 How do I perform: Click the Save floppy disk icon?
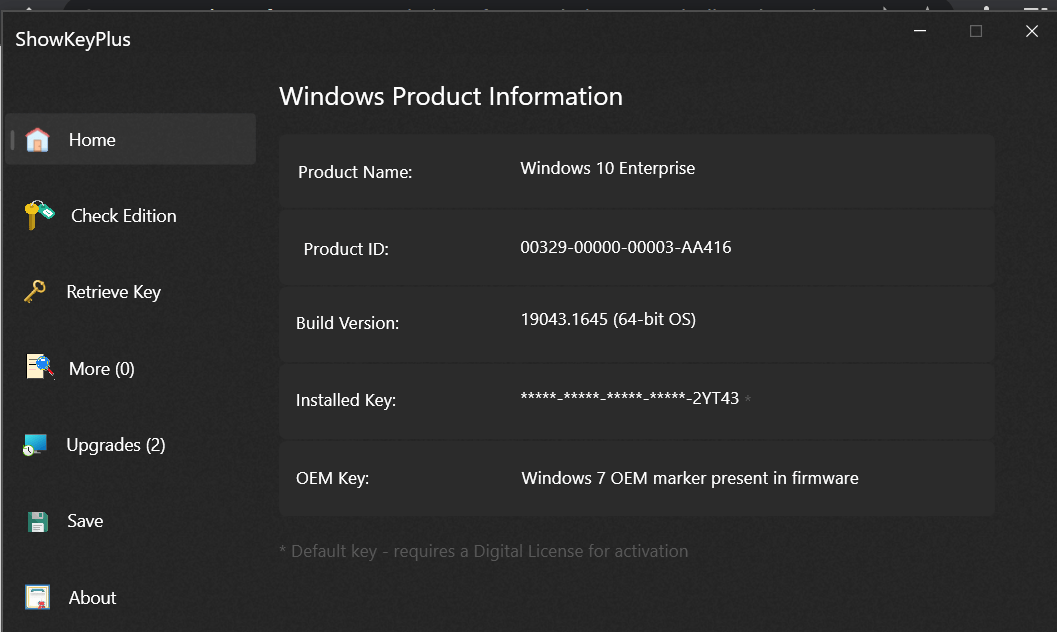[38, 522]
